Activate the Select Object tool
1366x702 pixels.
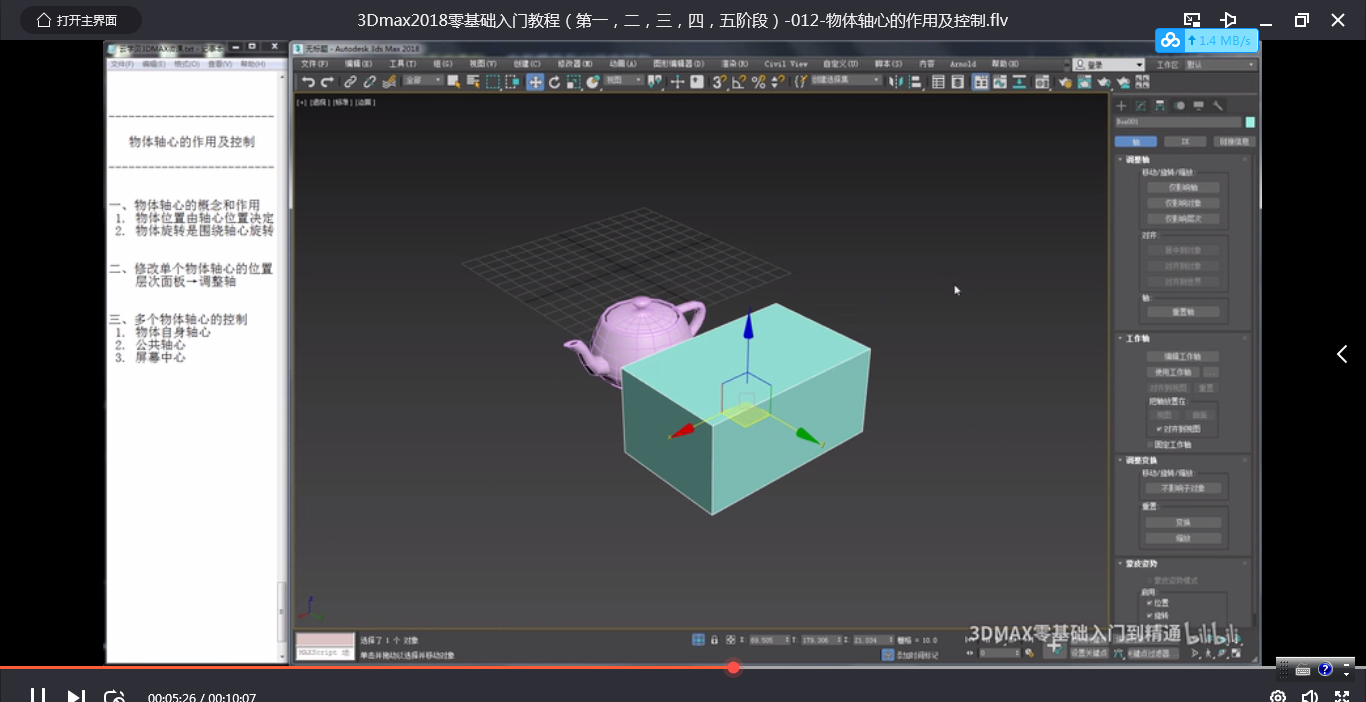pos(454,82)
